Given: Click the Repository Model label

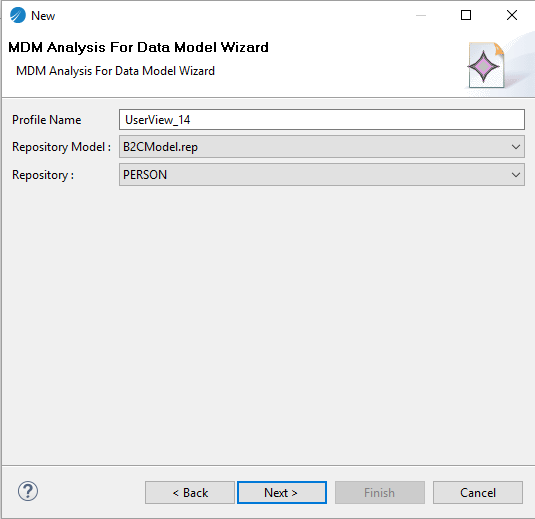Looking at the screenshot, I should pos(61,147).
